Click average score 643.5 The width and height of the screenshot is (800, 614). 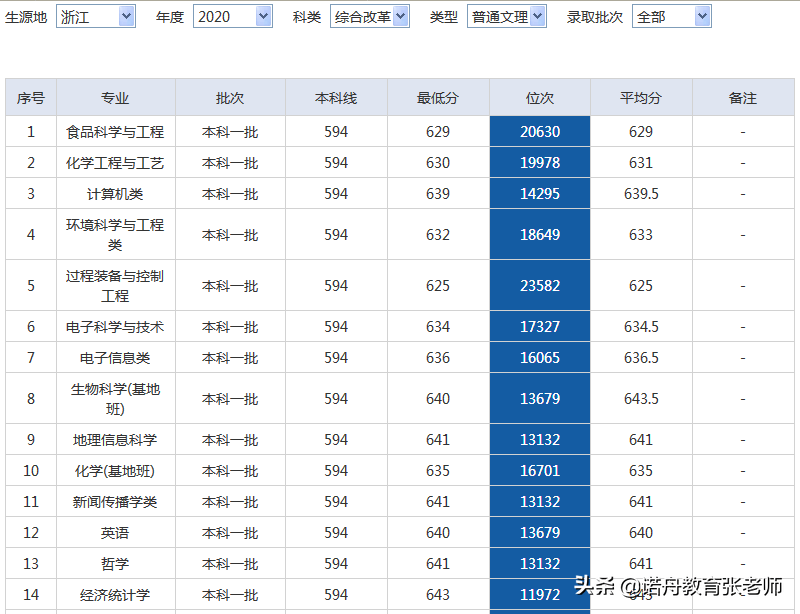click(x=641, y=399)
